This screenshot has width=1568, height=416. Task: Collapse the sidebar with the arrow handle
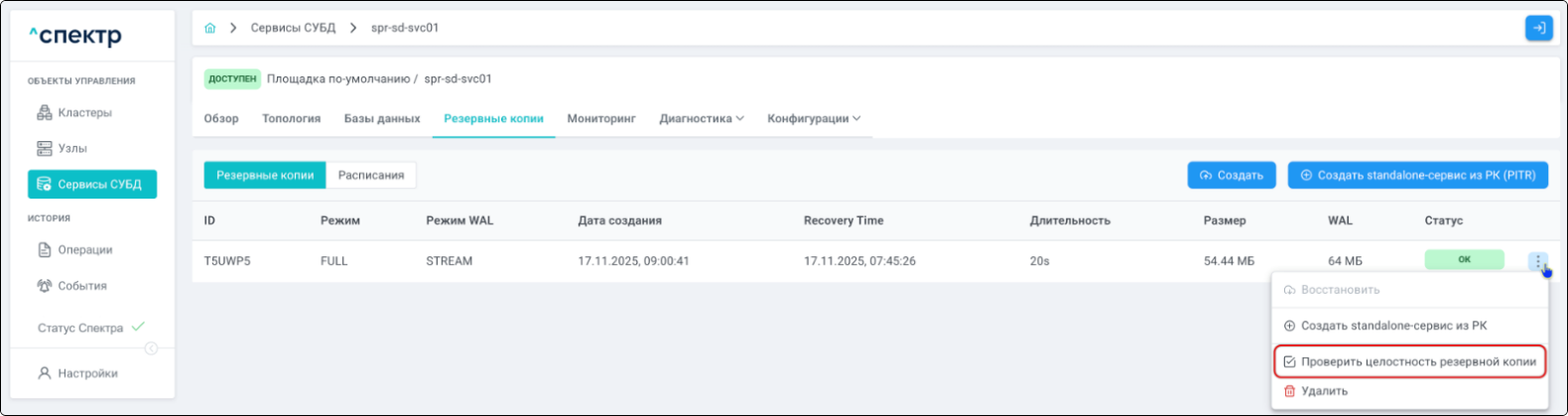click(151, 348)
